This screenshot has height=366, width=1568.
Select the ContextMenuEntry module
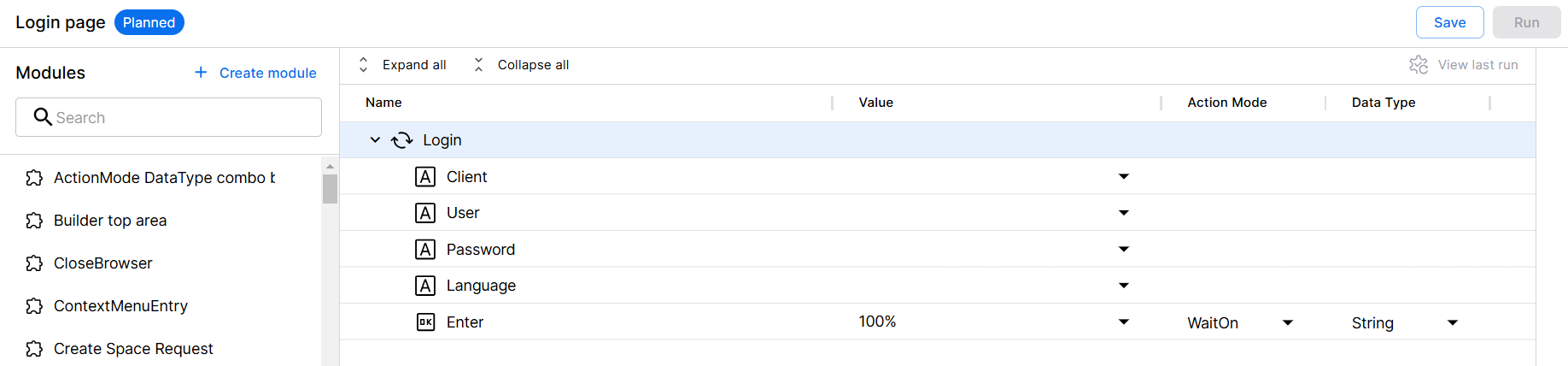(x=120, y=306)
